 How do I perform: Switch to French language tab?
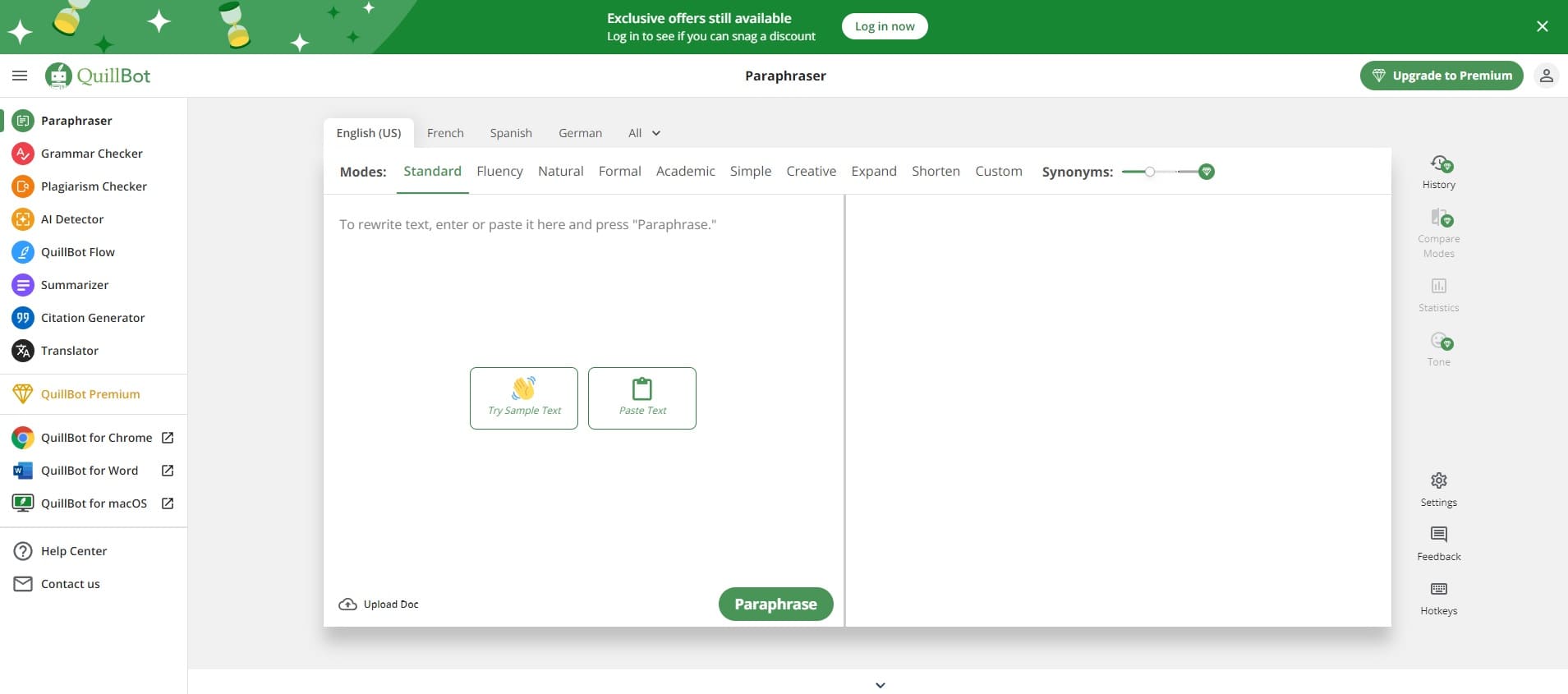tap(445, 133)
